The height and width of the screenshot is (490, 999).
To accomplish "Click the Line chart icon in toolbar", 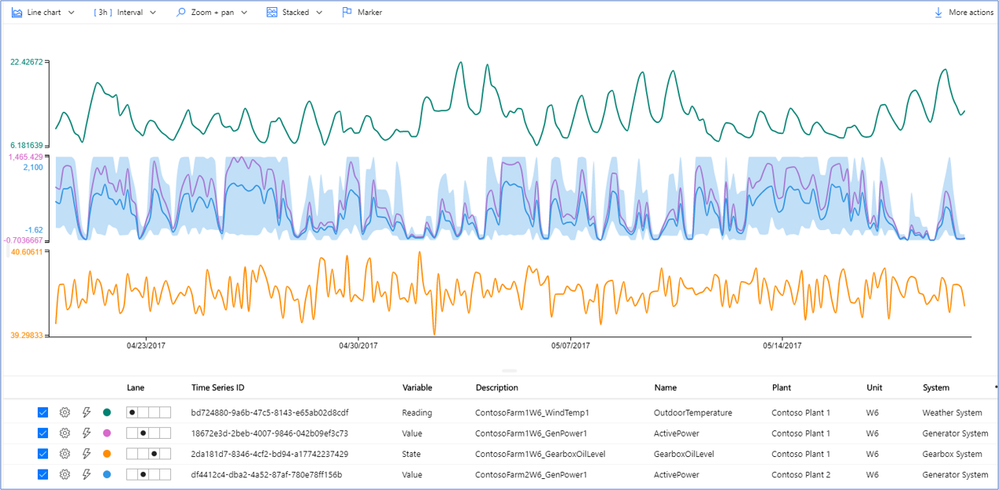I will (x=17, y=12).
